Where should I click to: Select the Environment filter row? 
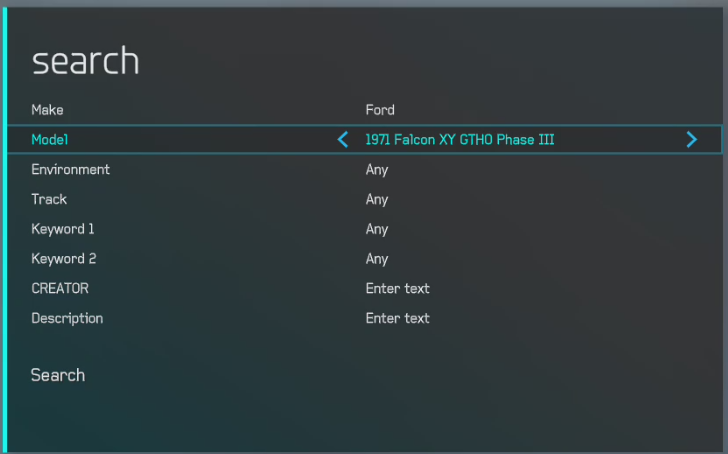point(364,169)
